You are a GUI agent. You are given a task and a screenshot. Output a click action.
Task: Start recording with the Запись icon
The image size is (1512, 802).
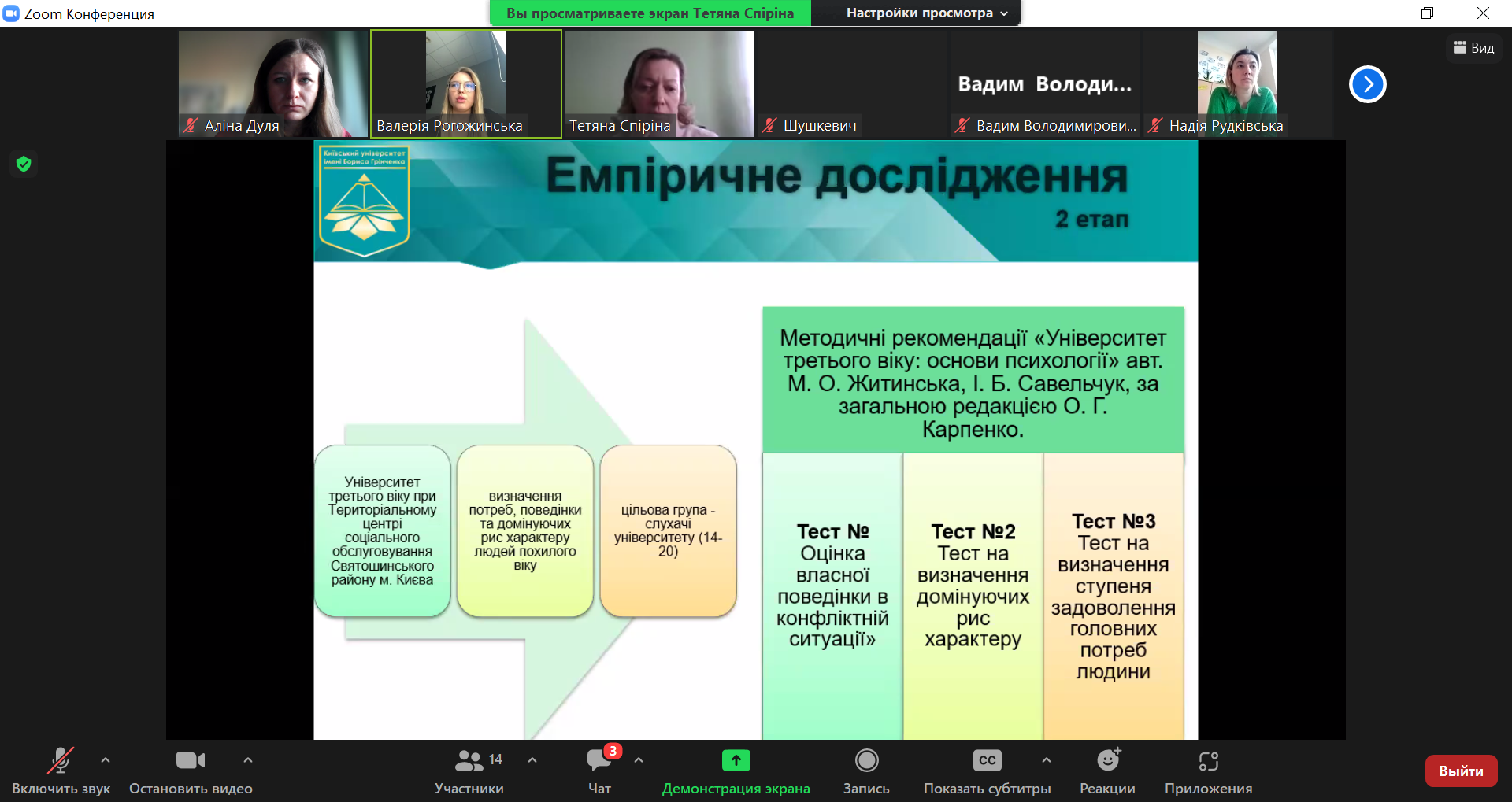(x=866, y=761)
